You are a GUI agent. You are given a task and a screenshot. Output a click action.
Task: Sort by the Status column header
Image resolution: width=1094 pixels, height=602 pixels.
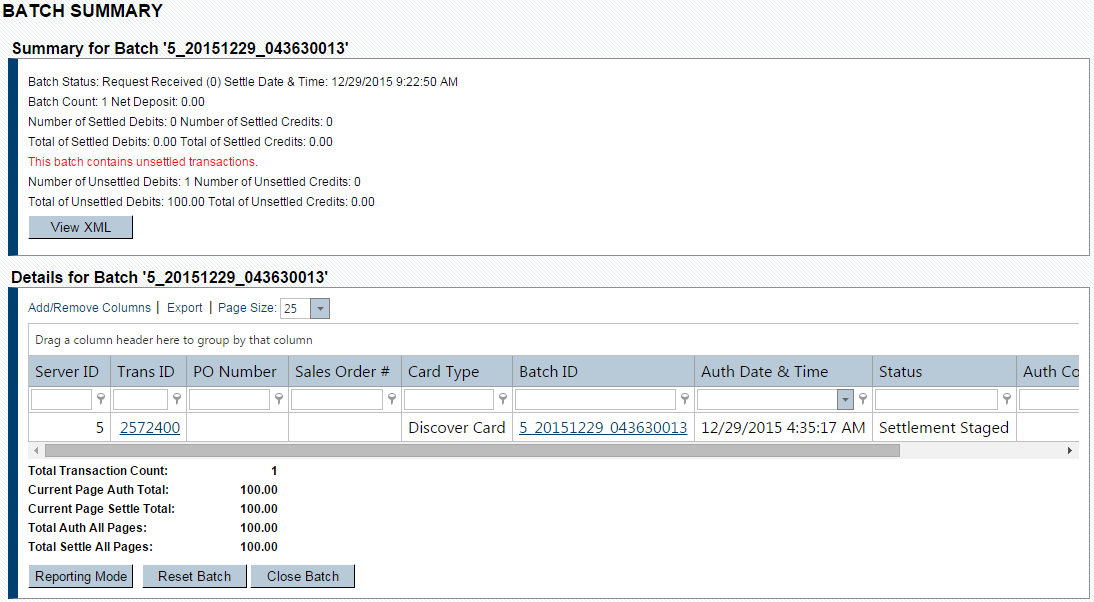click(900, 372)
